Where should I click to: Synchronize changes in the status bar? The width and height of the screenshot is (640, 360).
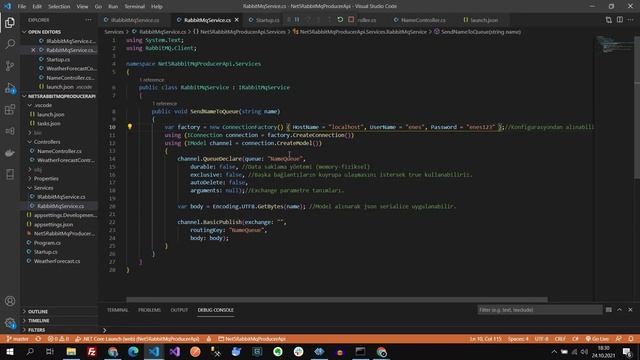(x=38, y=339)
